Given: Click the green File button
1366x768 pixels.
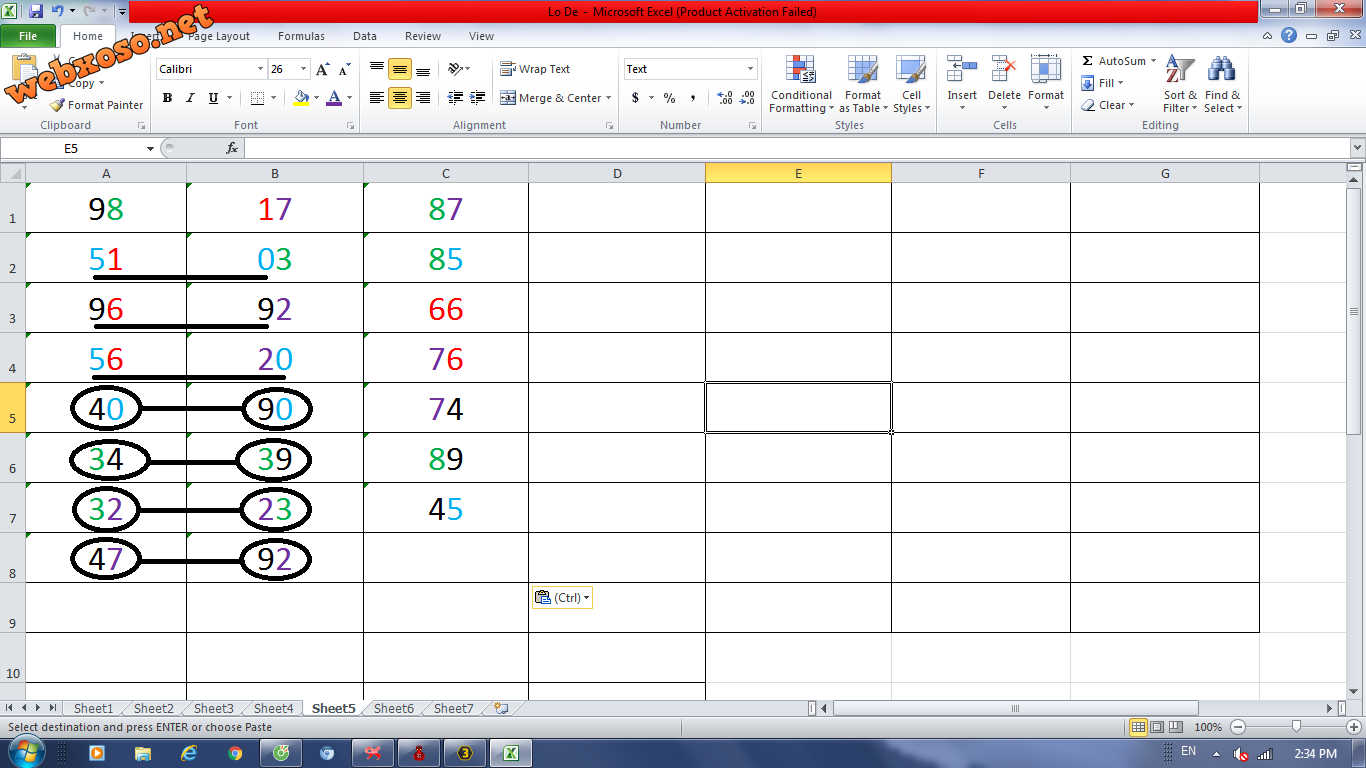Looking at the screenshot, I should coord(28,36).
